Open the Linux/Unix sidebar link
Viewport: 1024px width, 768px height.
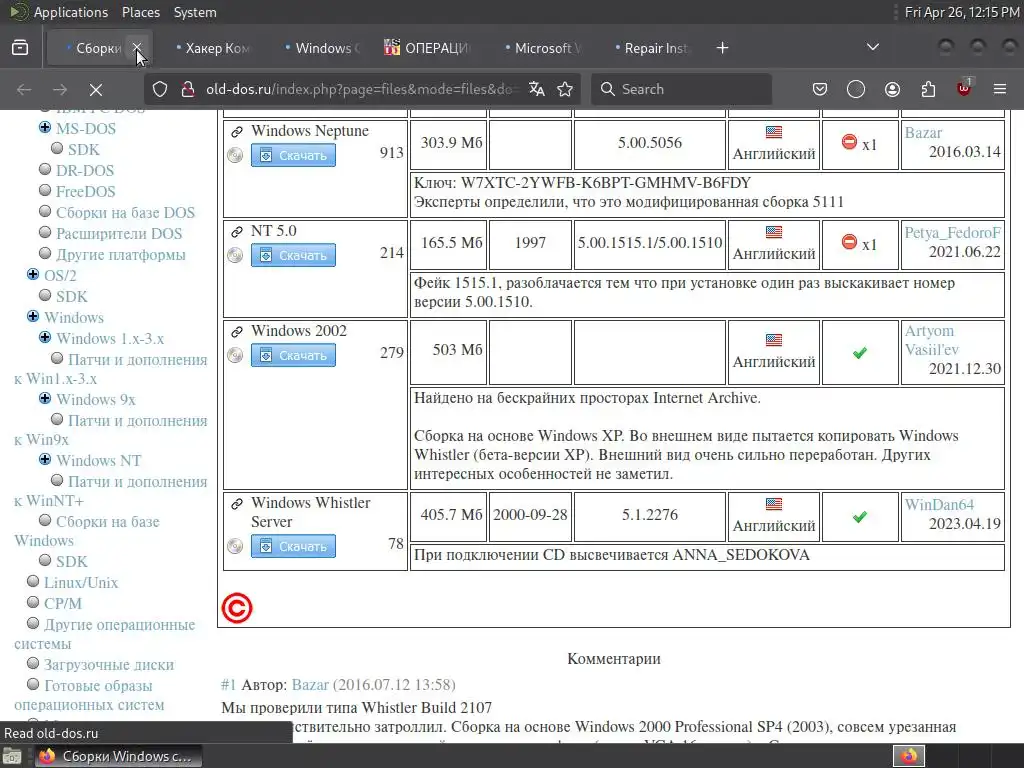[81, 583]
